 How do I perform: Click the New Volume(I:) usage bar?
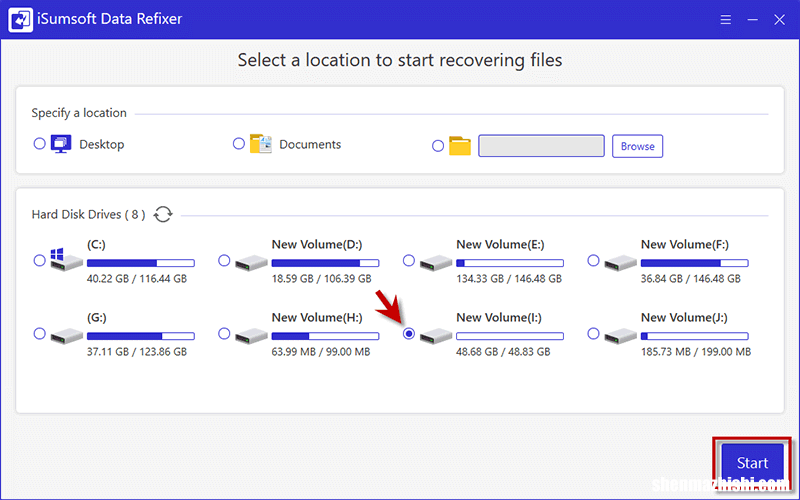(x=510, y=336)
